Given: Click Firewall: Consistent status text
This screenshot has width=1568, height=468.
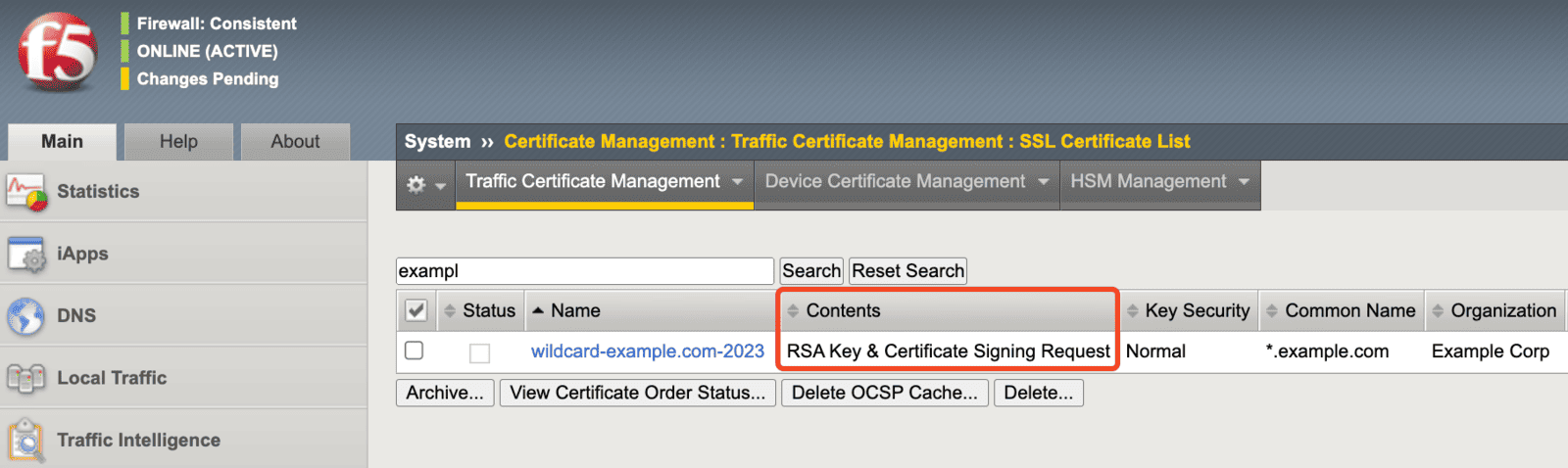Looking at the screenshot, I should point(217,23).
